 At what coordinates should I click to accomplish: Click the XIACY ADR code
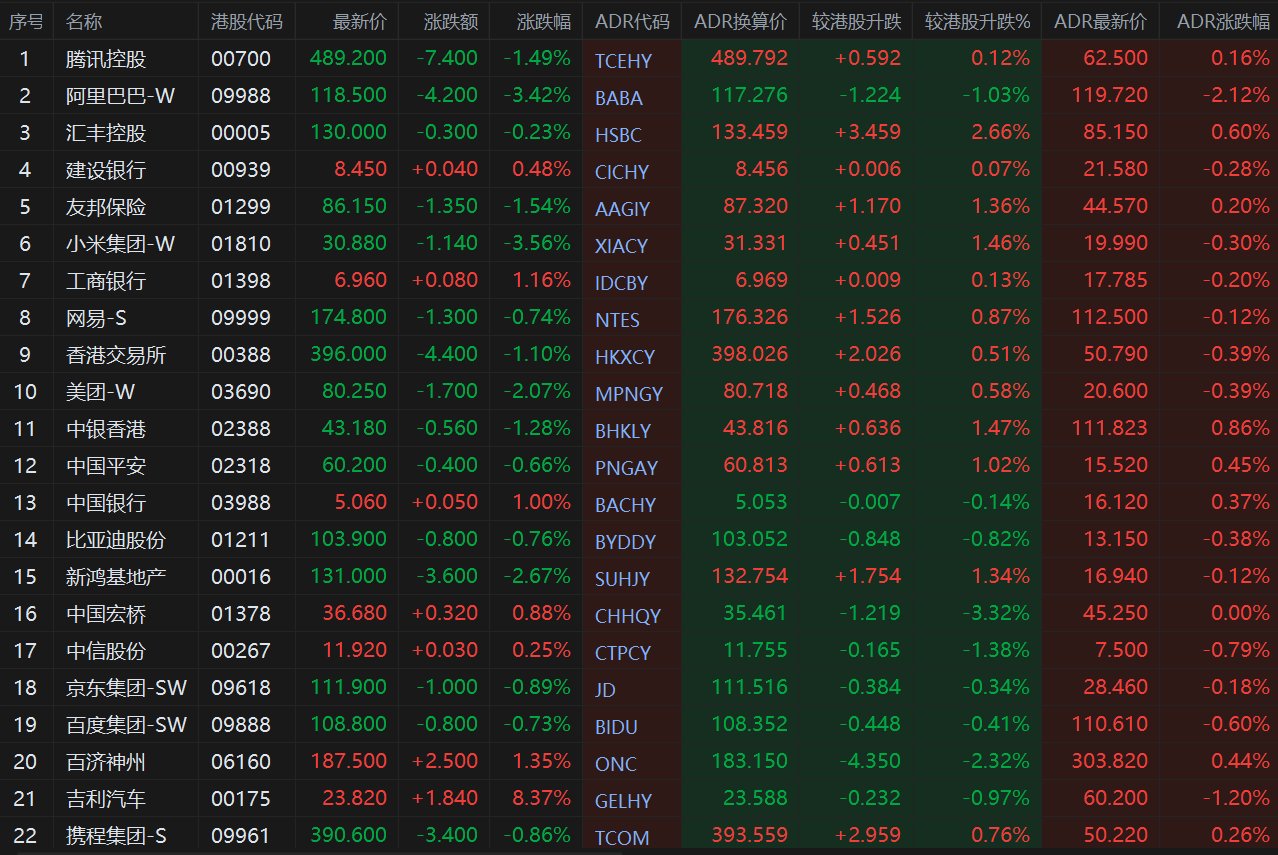tap(622, 246)
